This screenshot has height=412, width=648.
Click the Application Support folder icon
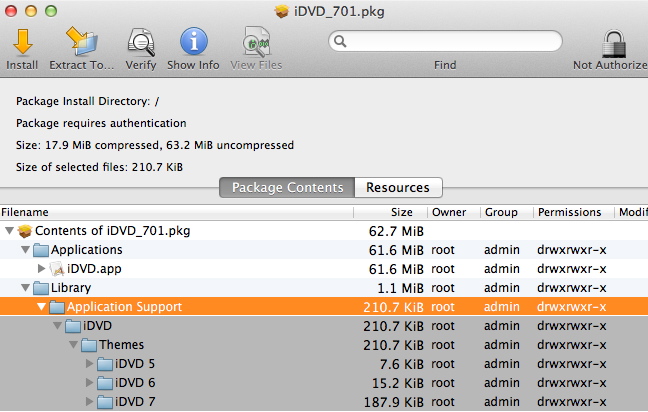tap(57, 307)
